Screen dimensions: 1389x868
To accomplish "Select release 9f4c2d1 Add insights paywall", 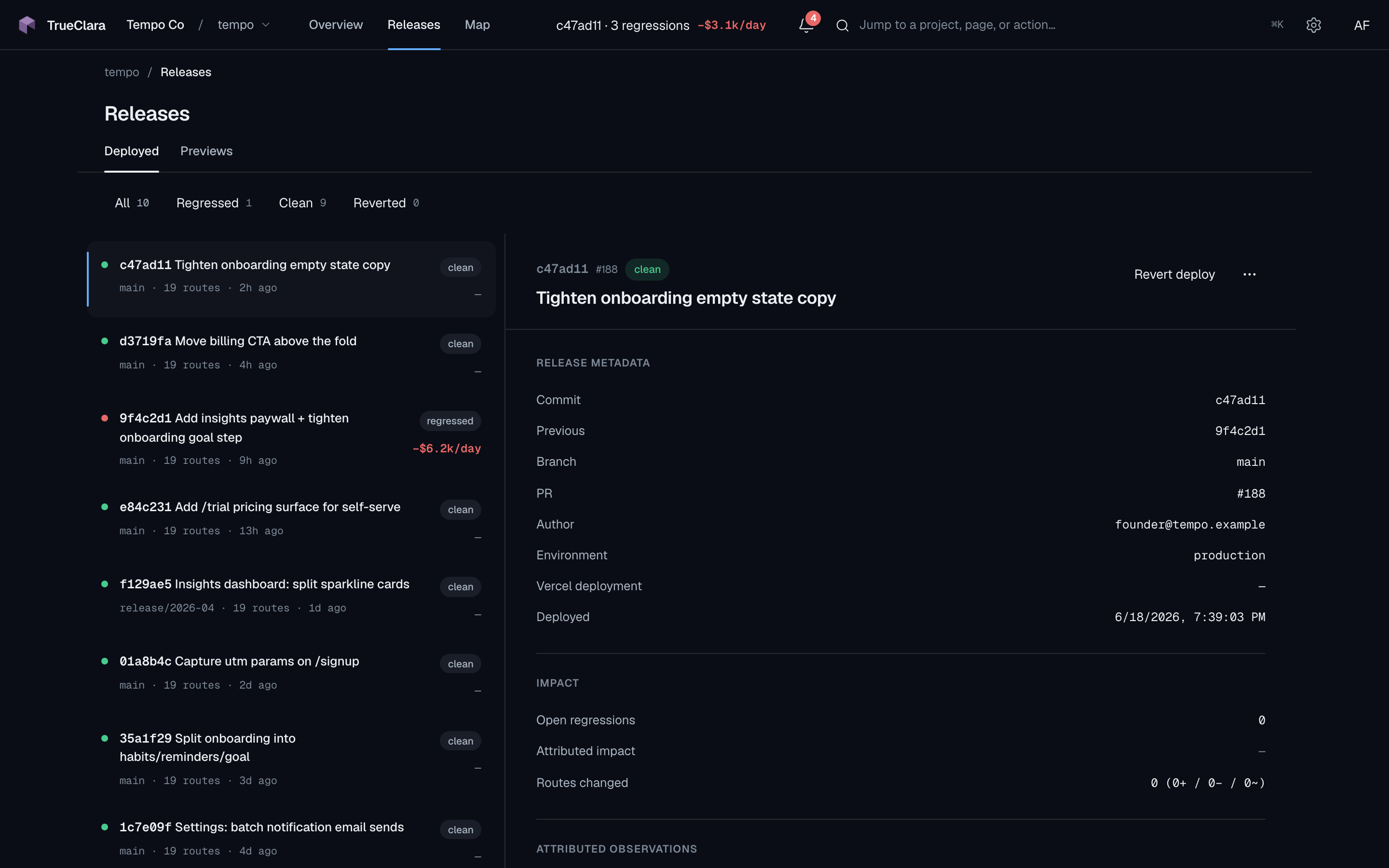I will (292, 439).
